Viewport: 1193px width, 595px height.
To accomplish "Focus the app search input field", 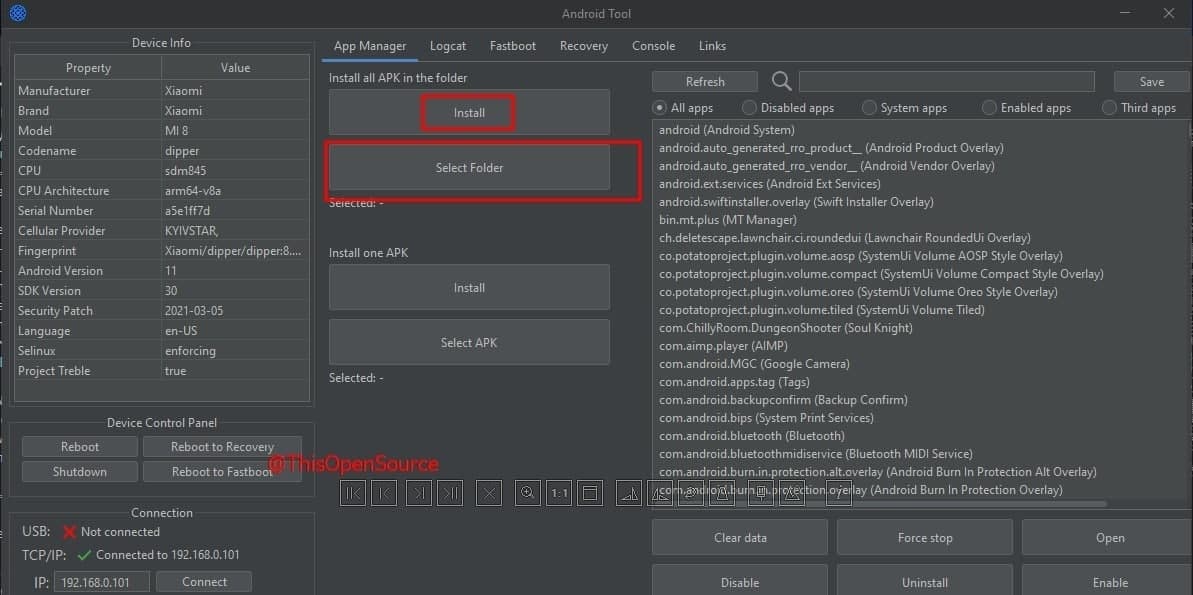I will click(x=946, y=81).
